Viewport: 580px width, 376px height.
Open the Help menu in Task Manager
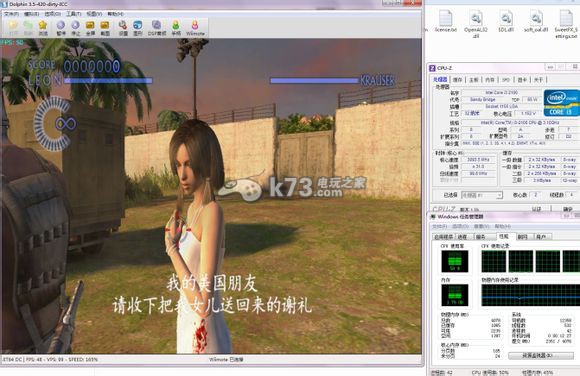click(502, 226)
